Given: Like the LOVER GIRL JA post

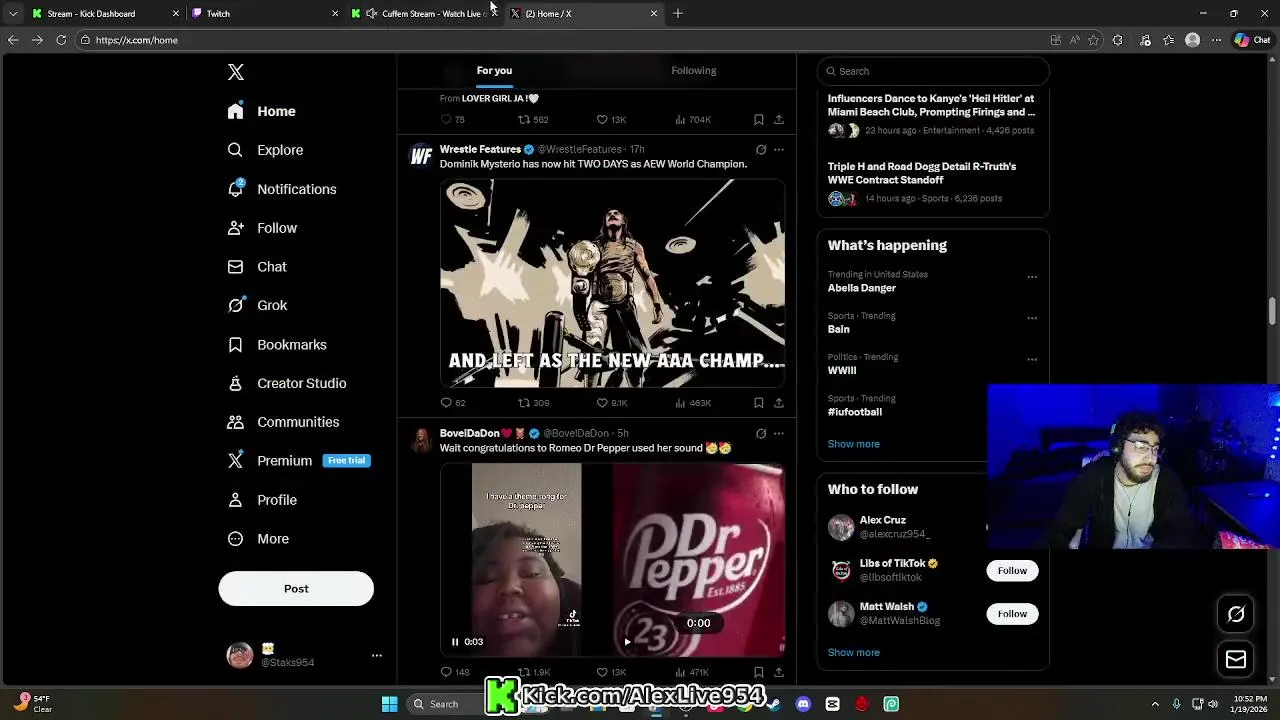Looking at the screenshot, I should (602, 119).
